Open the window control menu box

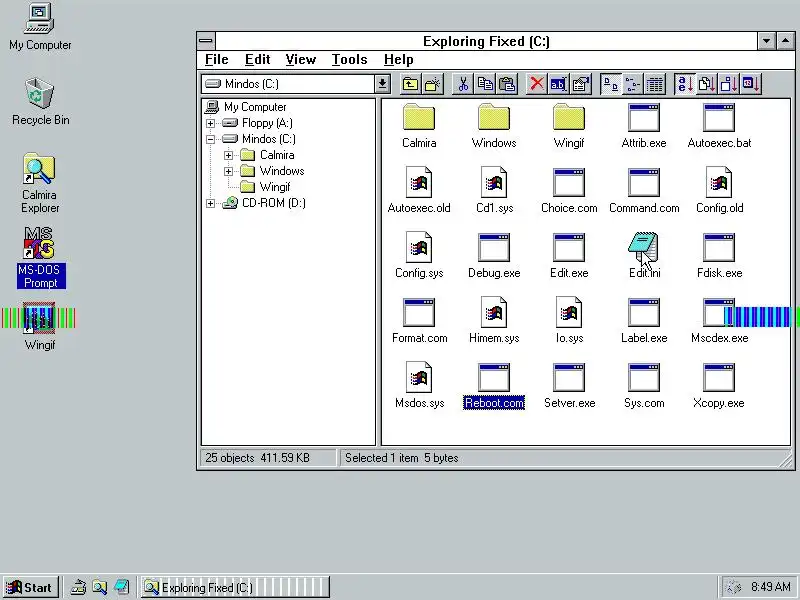[x=206, y=41]
